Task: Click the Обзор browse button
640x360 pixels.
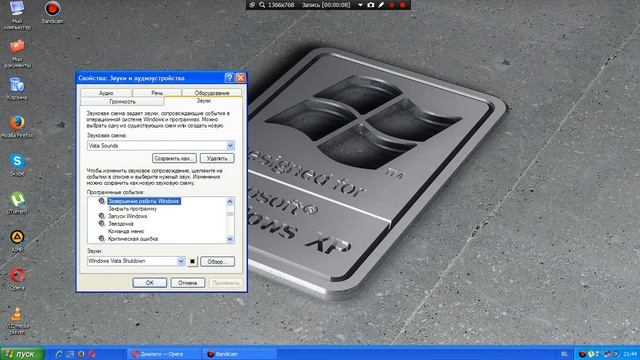Action: [x=217, y=262]
